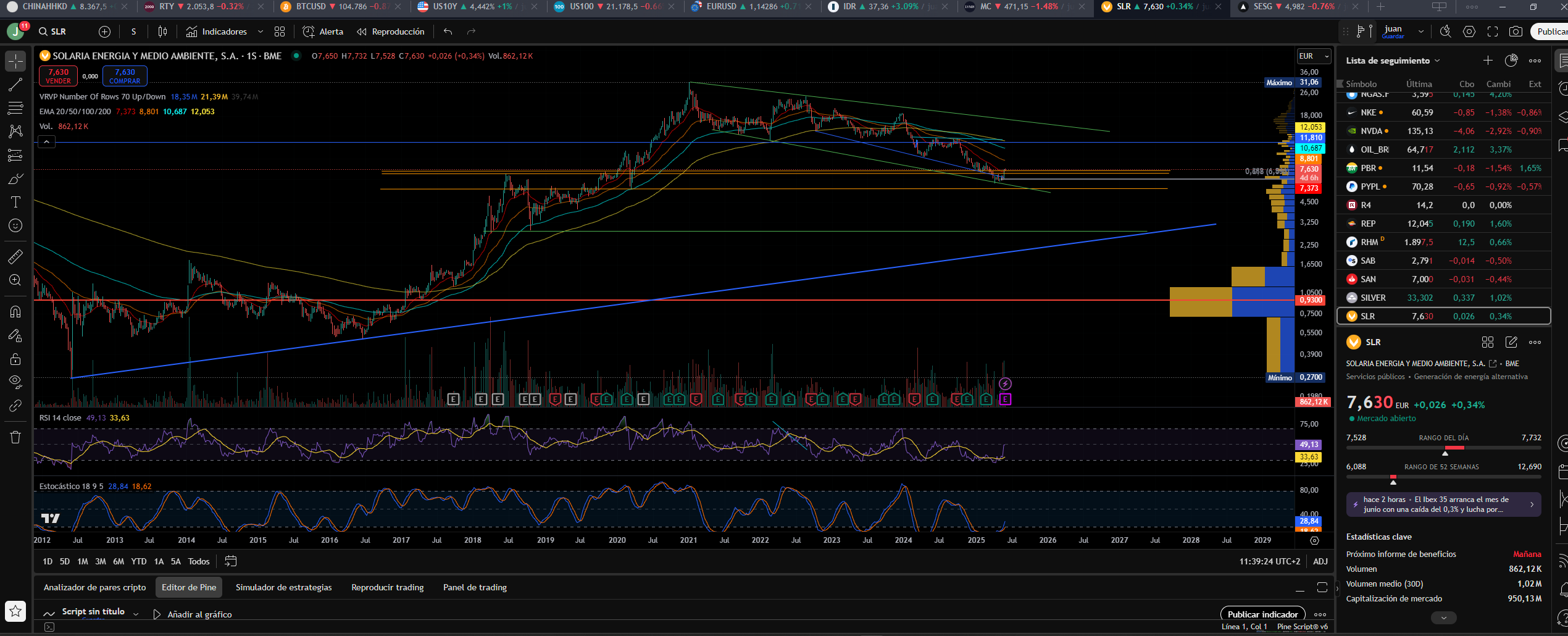This screenshot has height=636, width=1568.
Task: Open the layout templates grid icon
Action: (x=280, y=31)
